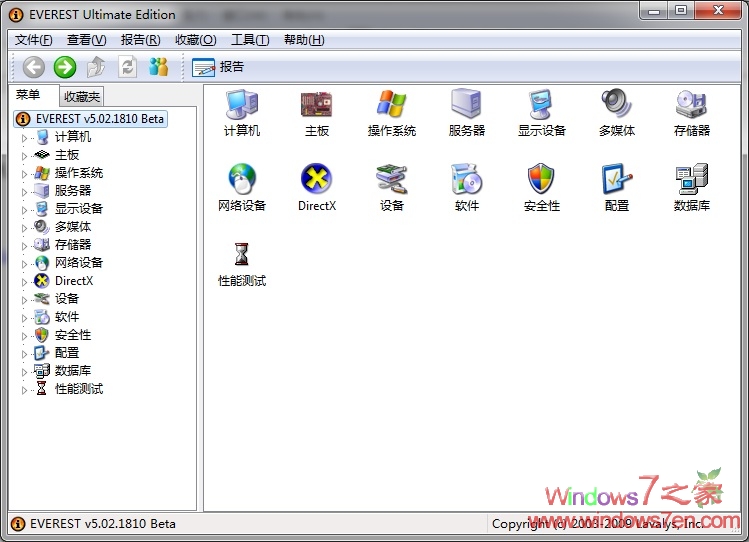Select 显示设备 in the left tree
This screenshot has height=542, width=749.
(x=79, y=209)
